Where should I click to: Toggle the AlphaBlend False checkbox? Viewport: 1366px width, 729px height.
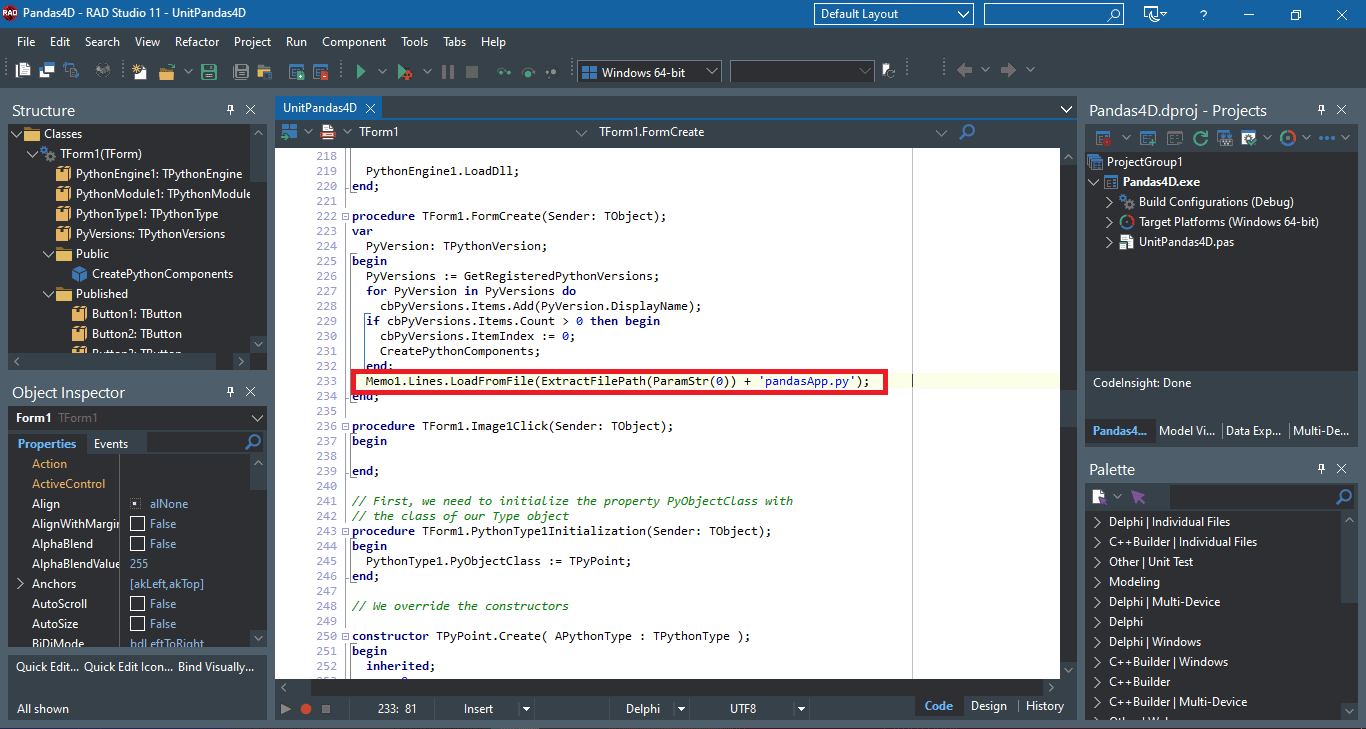137,543
